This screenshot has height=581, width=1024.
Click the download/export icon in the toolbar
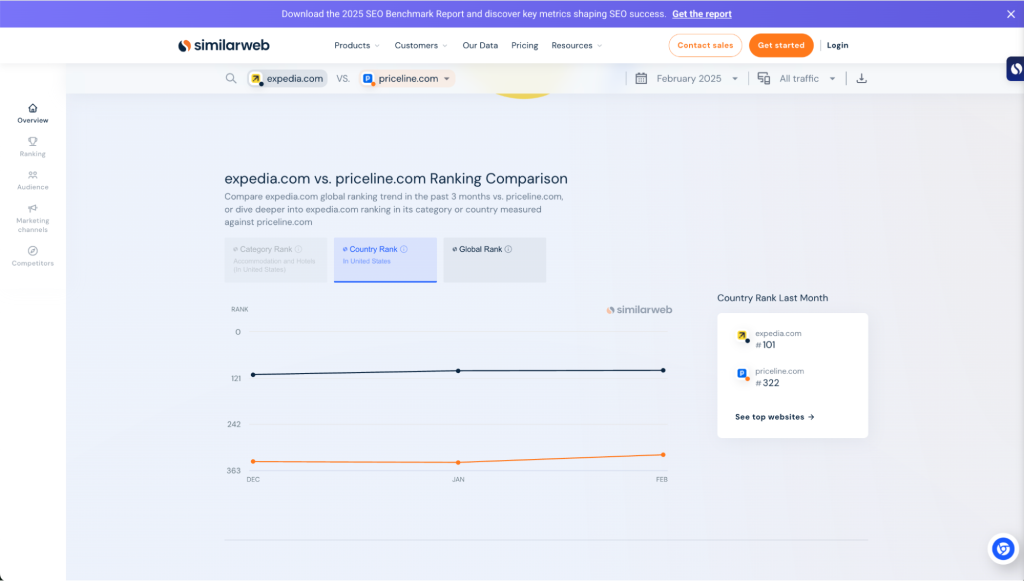coord(861,77)
